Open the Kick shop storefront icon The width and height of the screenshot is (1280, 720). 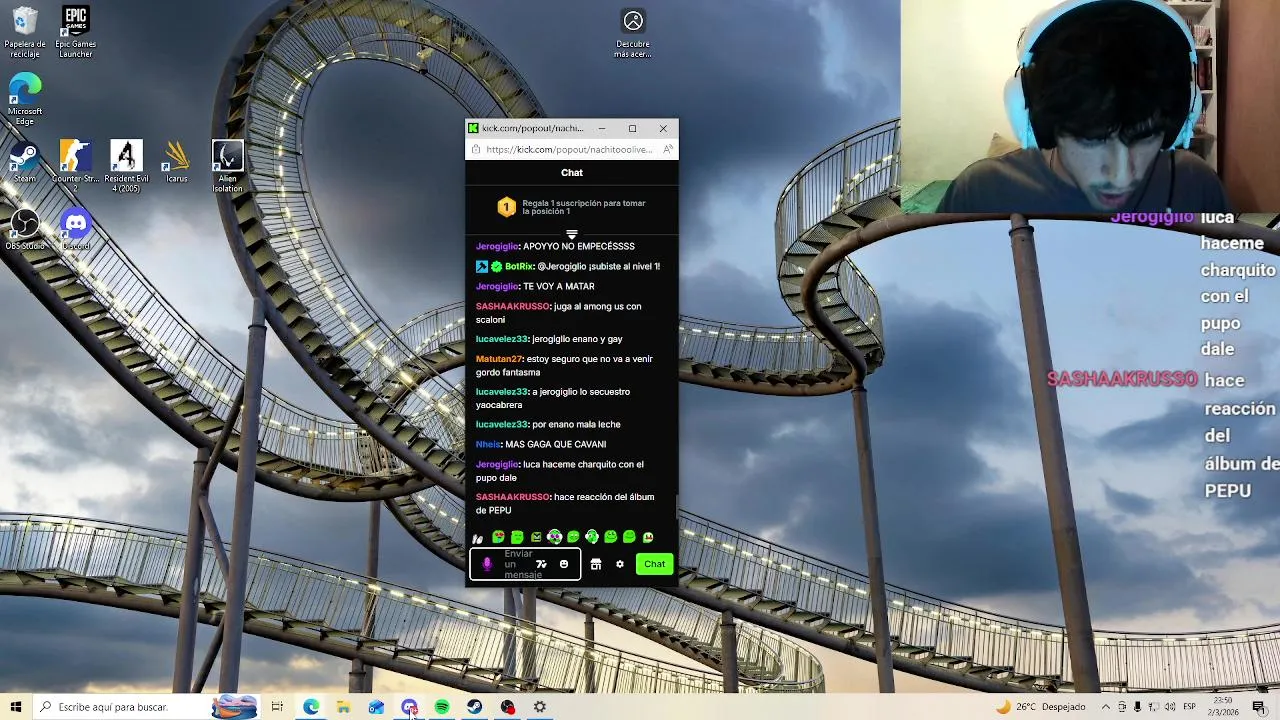coord(596,564)
